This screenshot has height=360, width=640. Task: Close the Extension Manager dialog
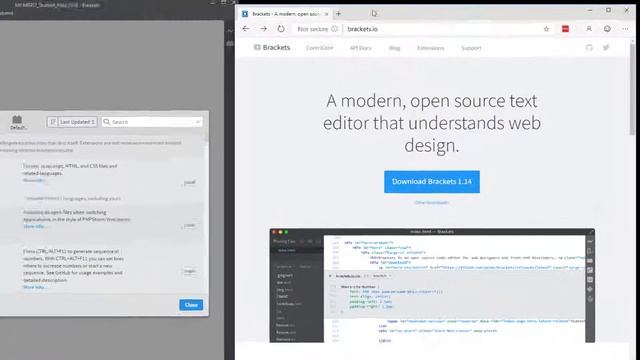191,305
